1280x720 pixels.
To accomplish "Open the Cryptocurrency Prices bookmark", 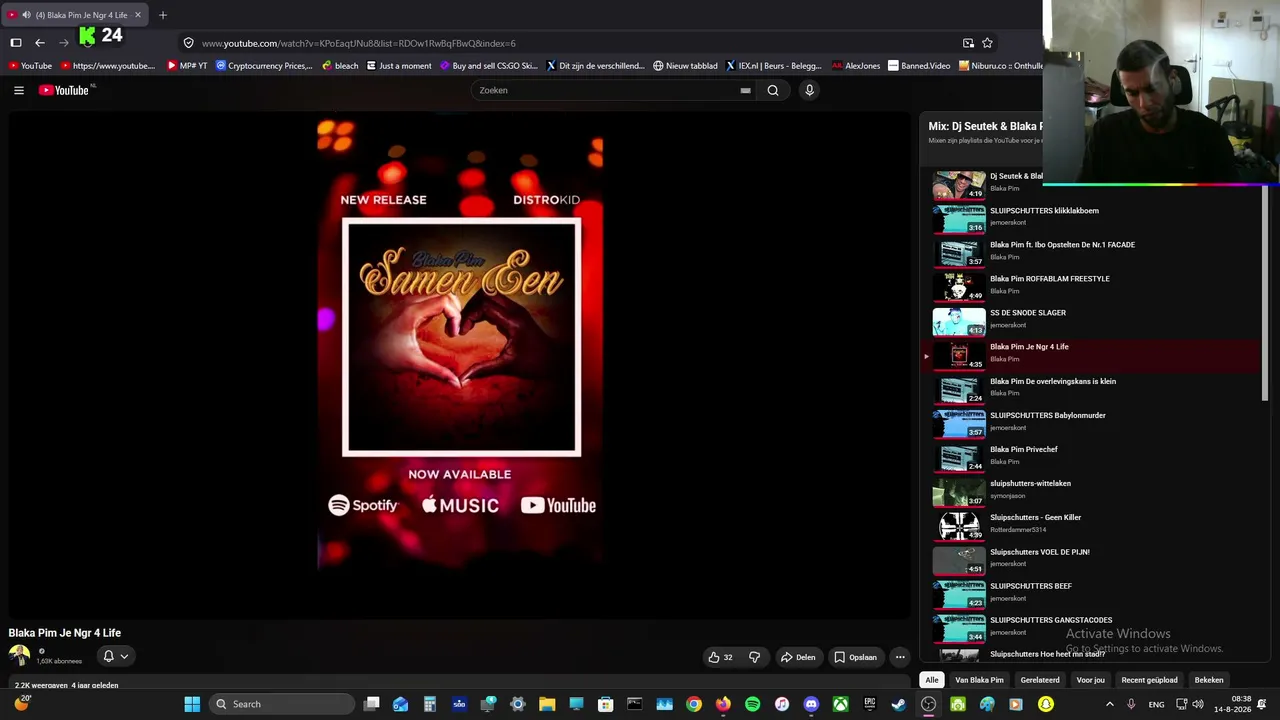I will (x=264, y=66).
